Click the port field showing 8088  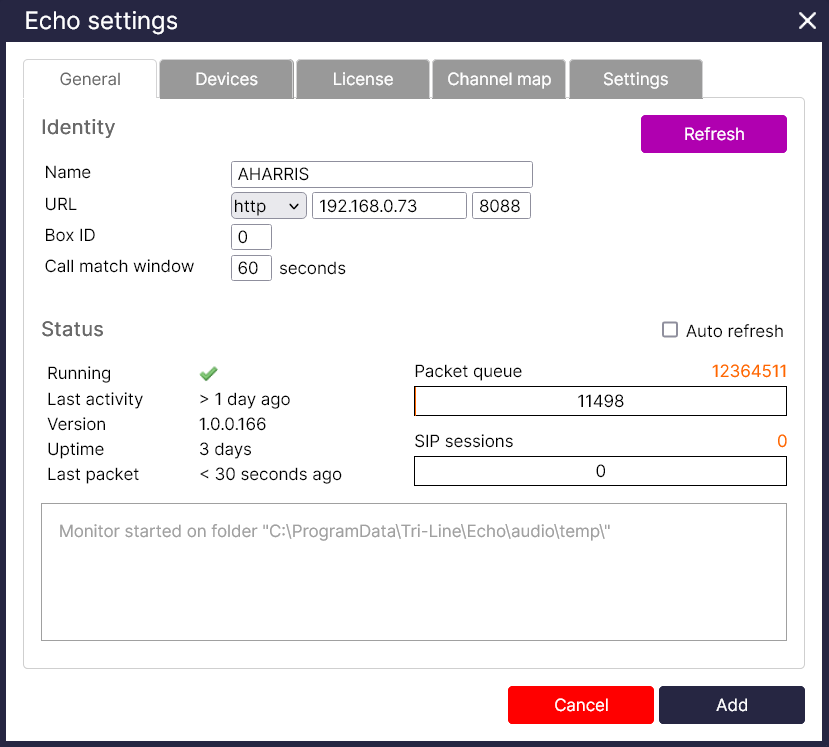(x=501, y=206)
